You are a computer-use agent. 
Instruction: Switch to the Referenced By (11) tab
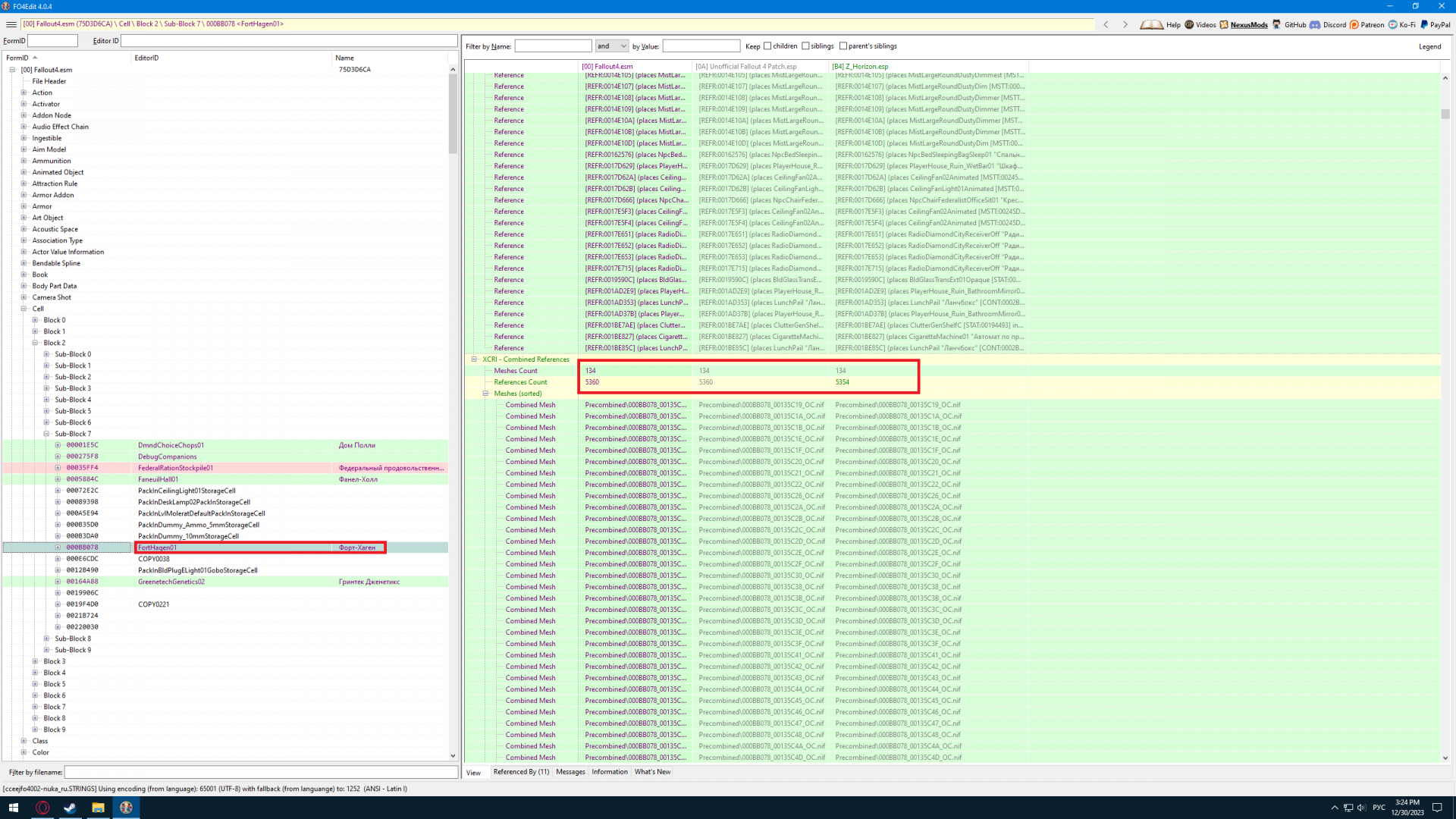coord(521,772)
